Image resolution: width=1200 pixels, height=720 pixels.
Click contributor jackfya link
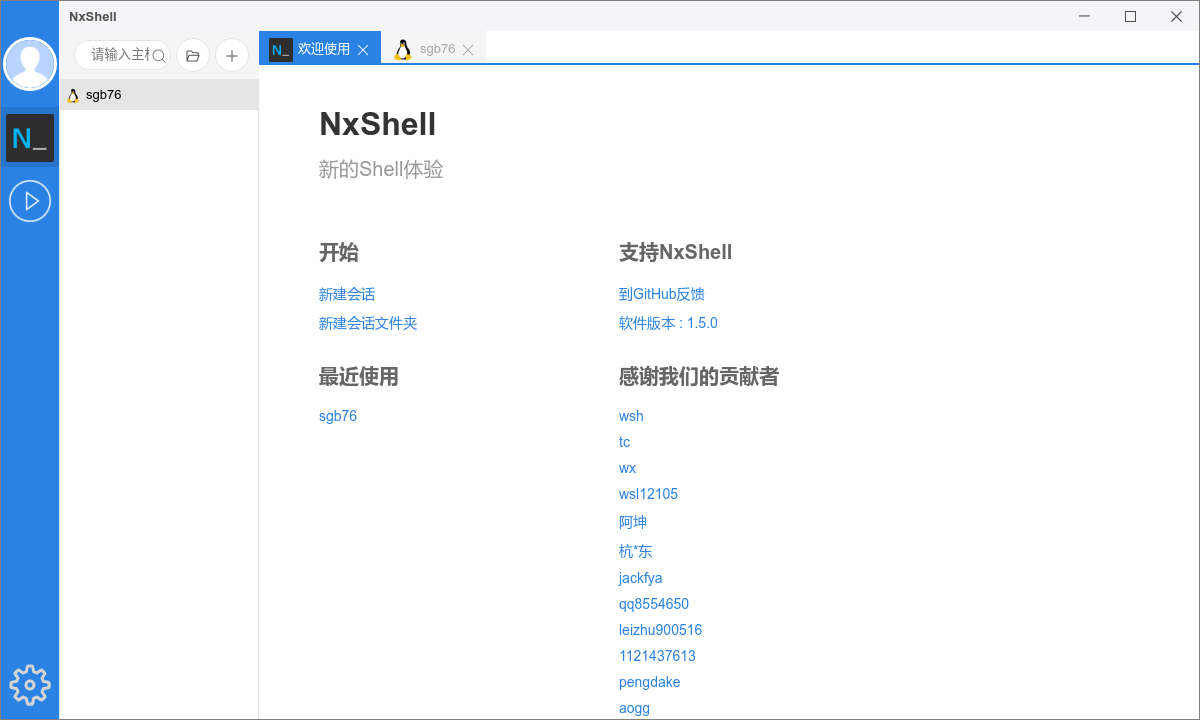(x=640, y=578)
